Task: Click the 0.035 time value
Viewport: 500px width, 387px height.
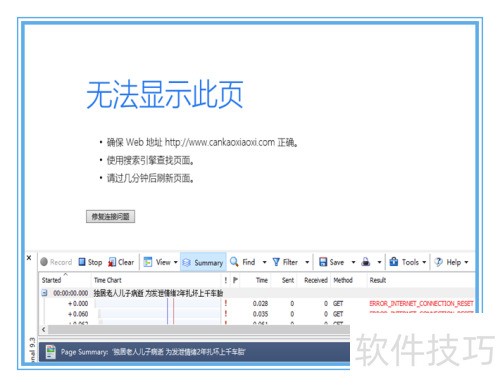Action: click(x=260, y=314)
